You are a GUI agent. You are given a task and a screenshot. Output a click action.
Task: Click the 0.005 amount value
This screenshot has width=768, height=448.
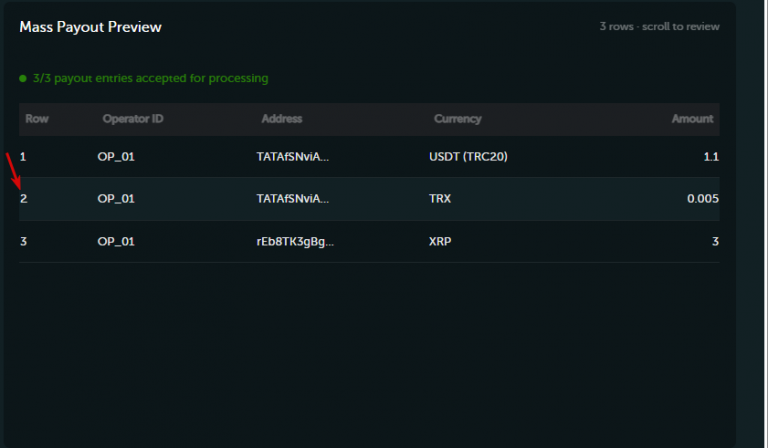click(x=703, y=199)
